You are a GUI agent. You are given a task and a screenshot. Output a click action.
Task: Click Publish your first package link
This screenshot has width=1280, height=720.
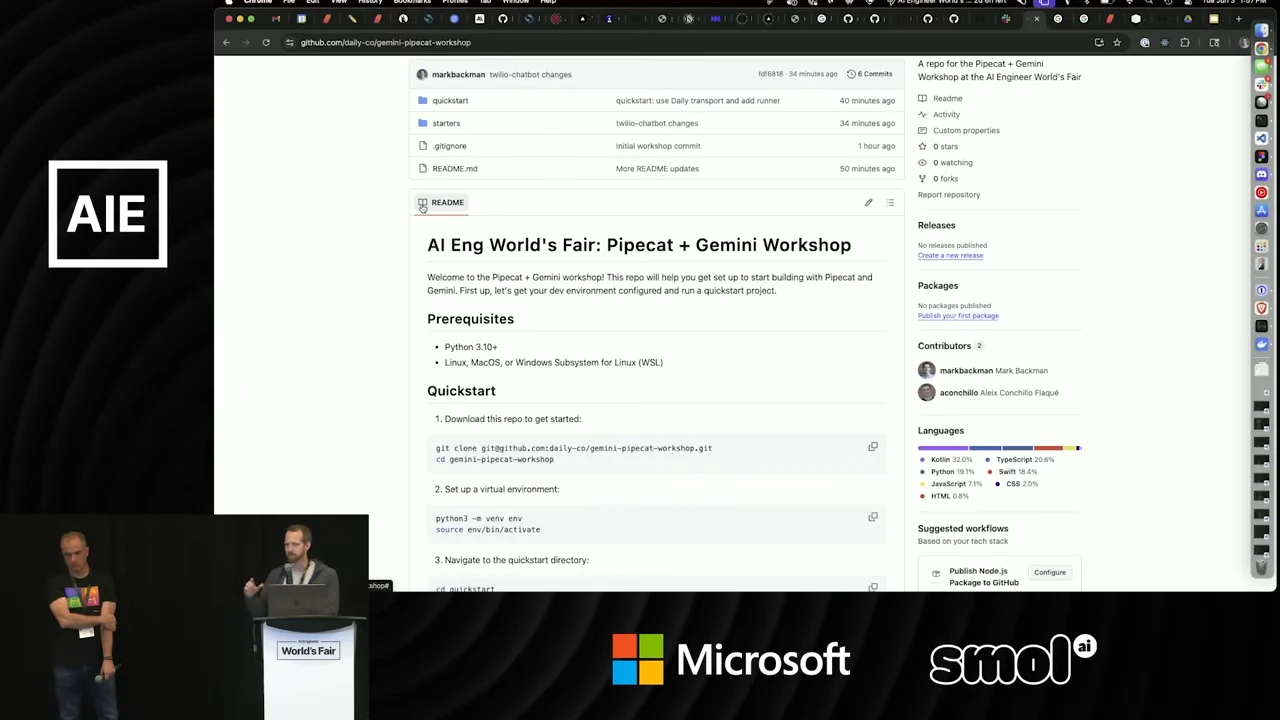point(958,315)
